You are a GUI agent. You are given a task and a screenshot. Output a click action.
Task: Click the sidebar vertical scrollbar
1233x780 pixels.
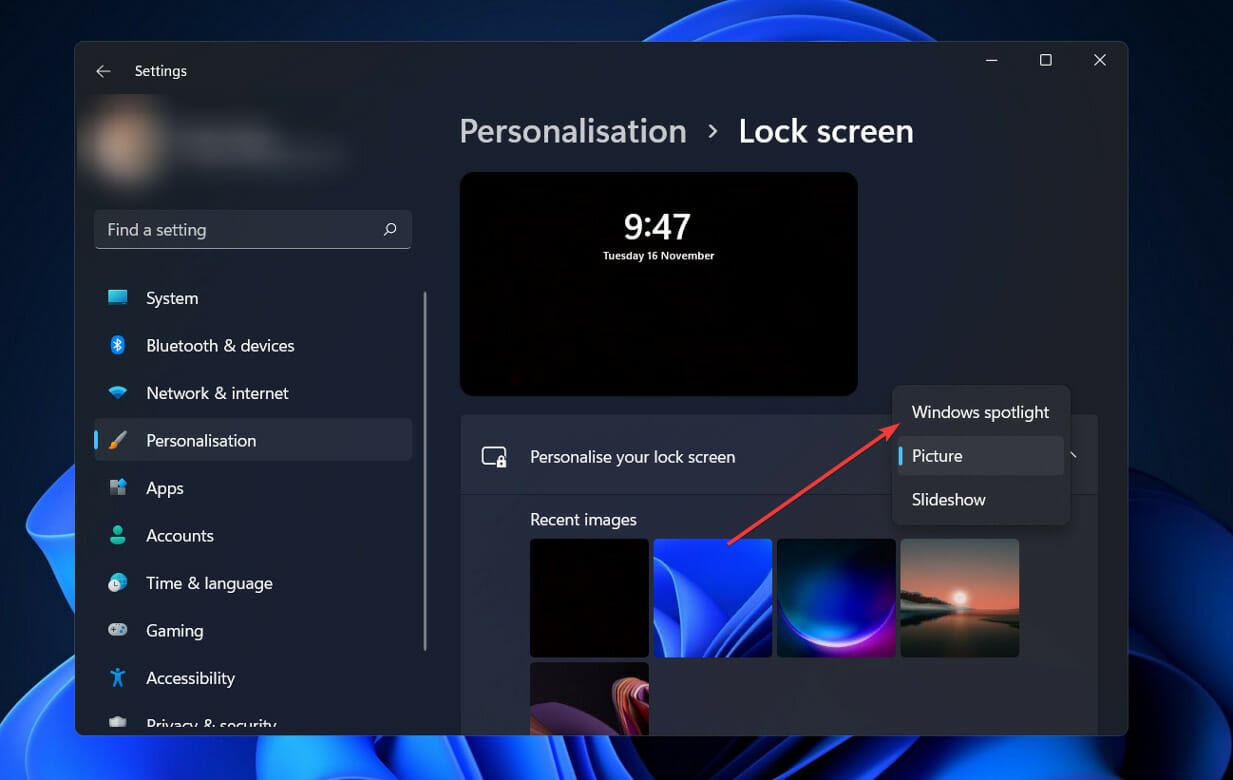426,470
